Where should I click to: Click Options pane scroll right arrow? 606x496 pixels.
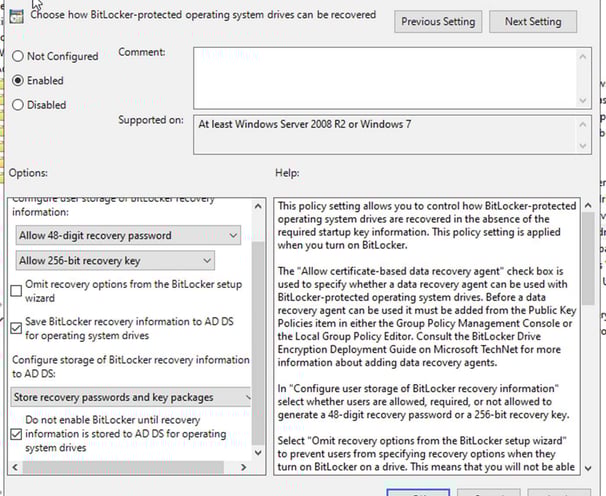click(x=243, y=467)
